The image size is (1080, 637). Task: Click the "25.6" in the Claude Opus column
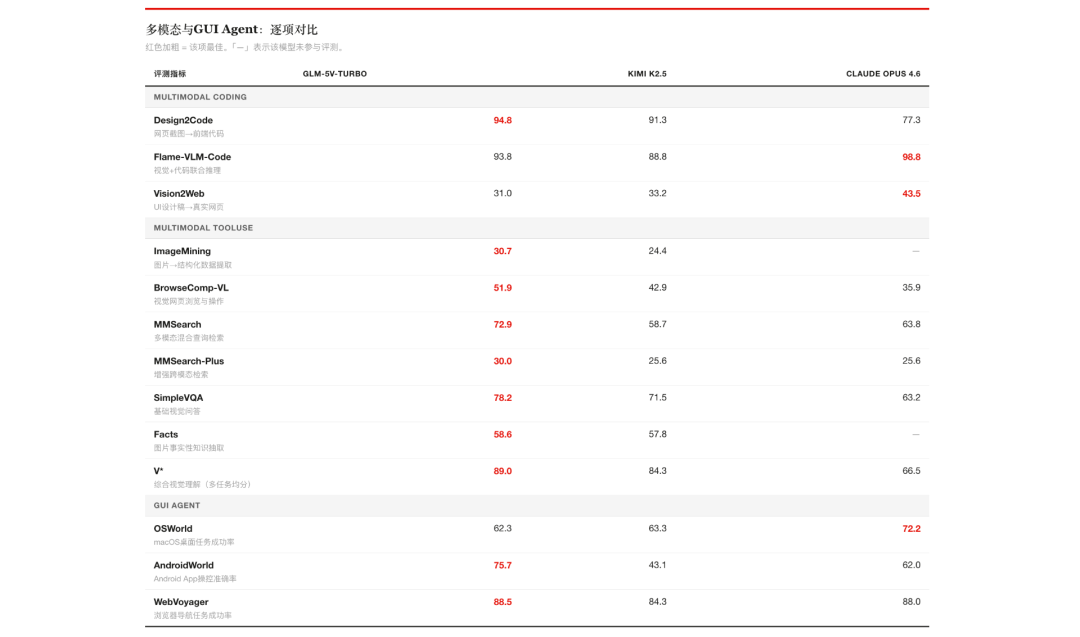[x=911, y=360]
